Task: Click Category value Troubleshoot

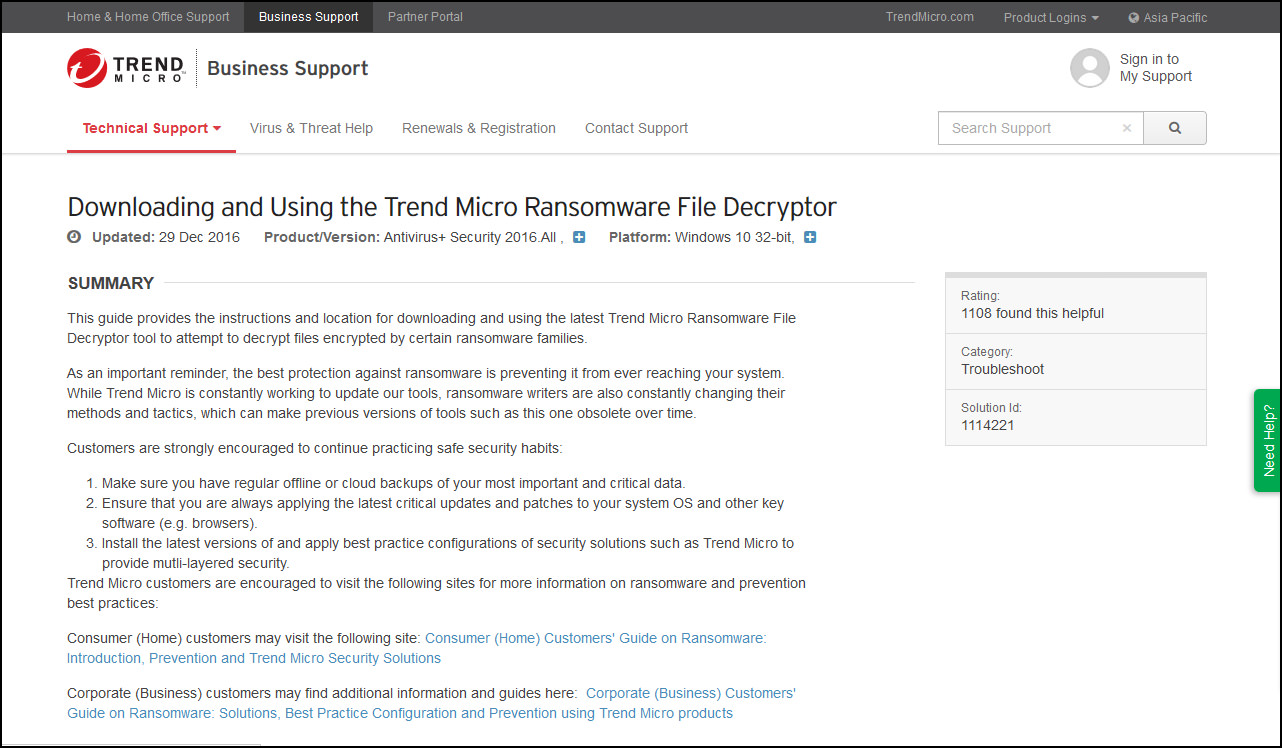Action: [x=1002, y=369]
